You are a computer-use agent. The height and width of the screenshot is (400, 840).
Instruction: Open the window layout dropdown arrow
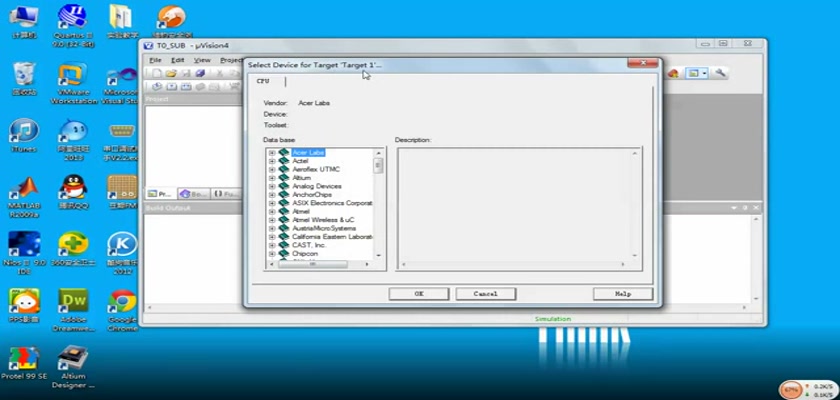click(x=704, y=73)
